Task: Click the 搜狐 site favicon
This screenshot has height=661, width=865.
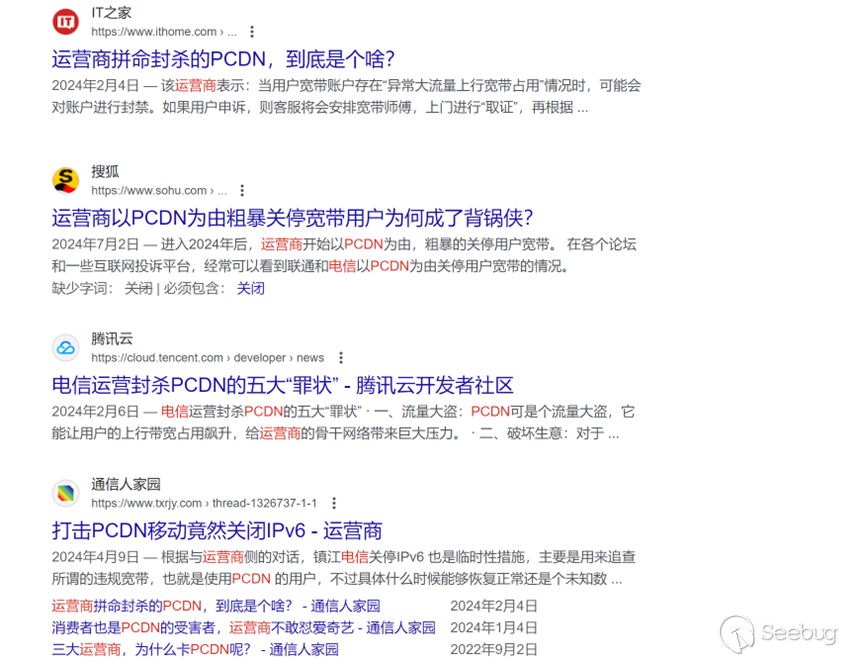Action: 64,180
